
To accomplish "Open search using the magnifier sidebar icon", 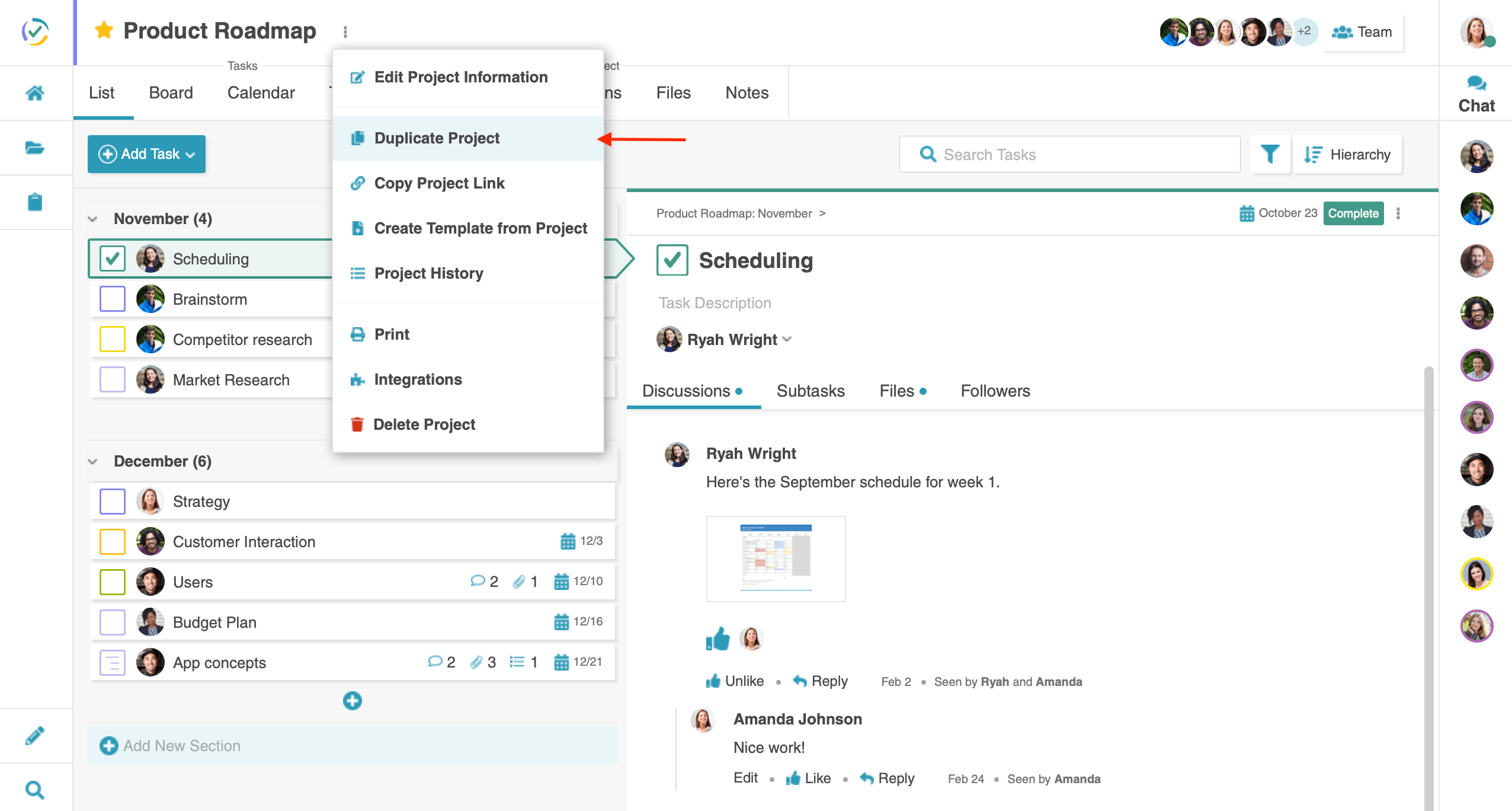I will tap(36, 789).
